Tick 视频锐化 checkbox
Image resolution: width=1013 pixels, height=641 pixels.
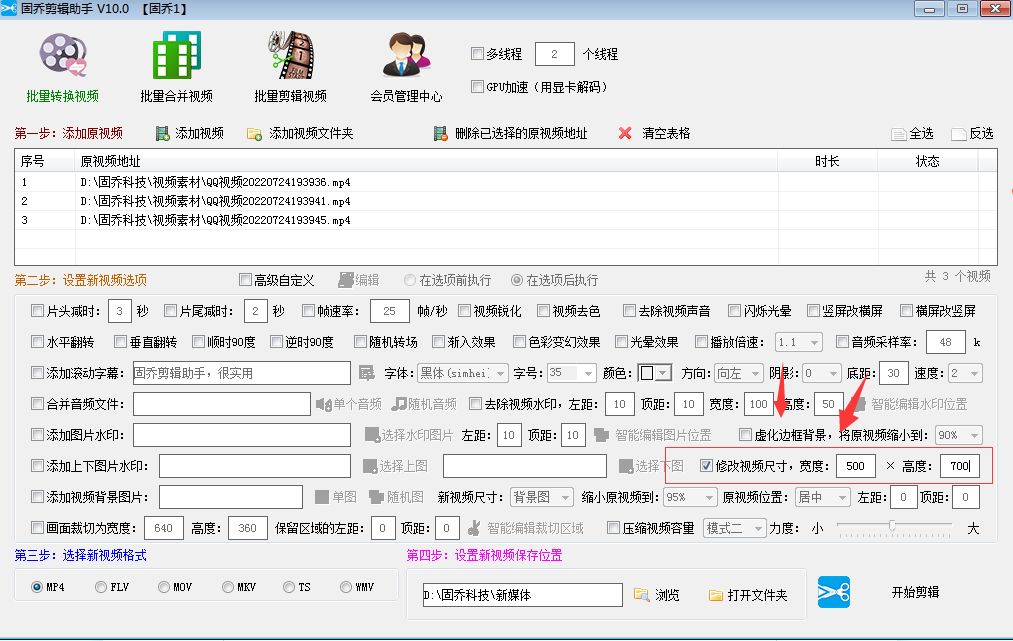464,311
